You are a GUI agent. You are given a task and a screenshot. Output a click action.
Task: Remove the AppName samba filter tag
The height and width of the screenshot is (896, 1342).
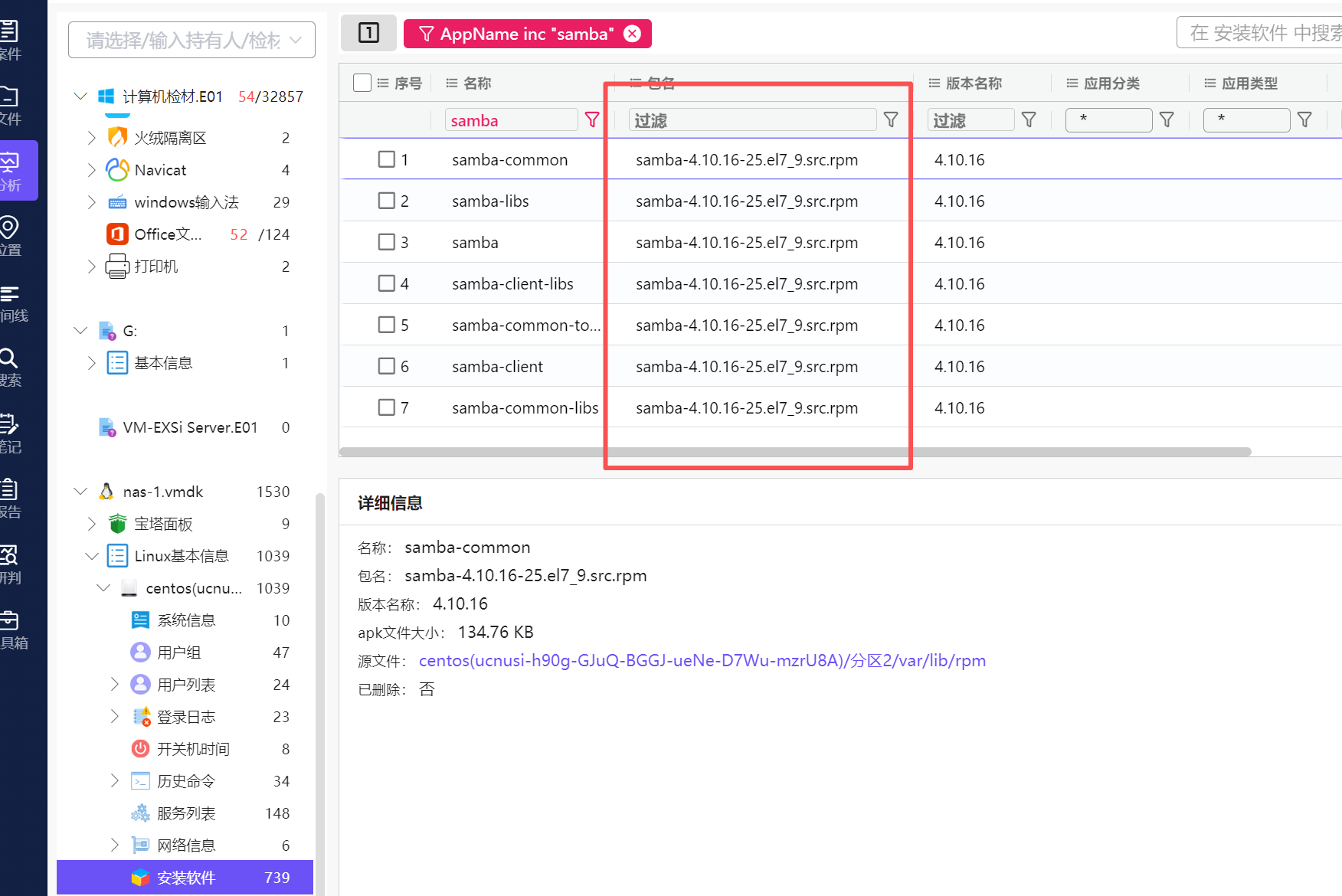pos(632,34)
